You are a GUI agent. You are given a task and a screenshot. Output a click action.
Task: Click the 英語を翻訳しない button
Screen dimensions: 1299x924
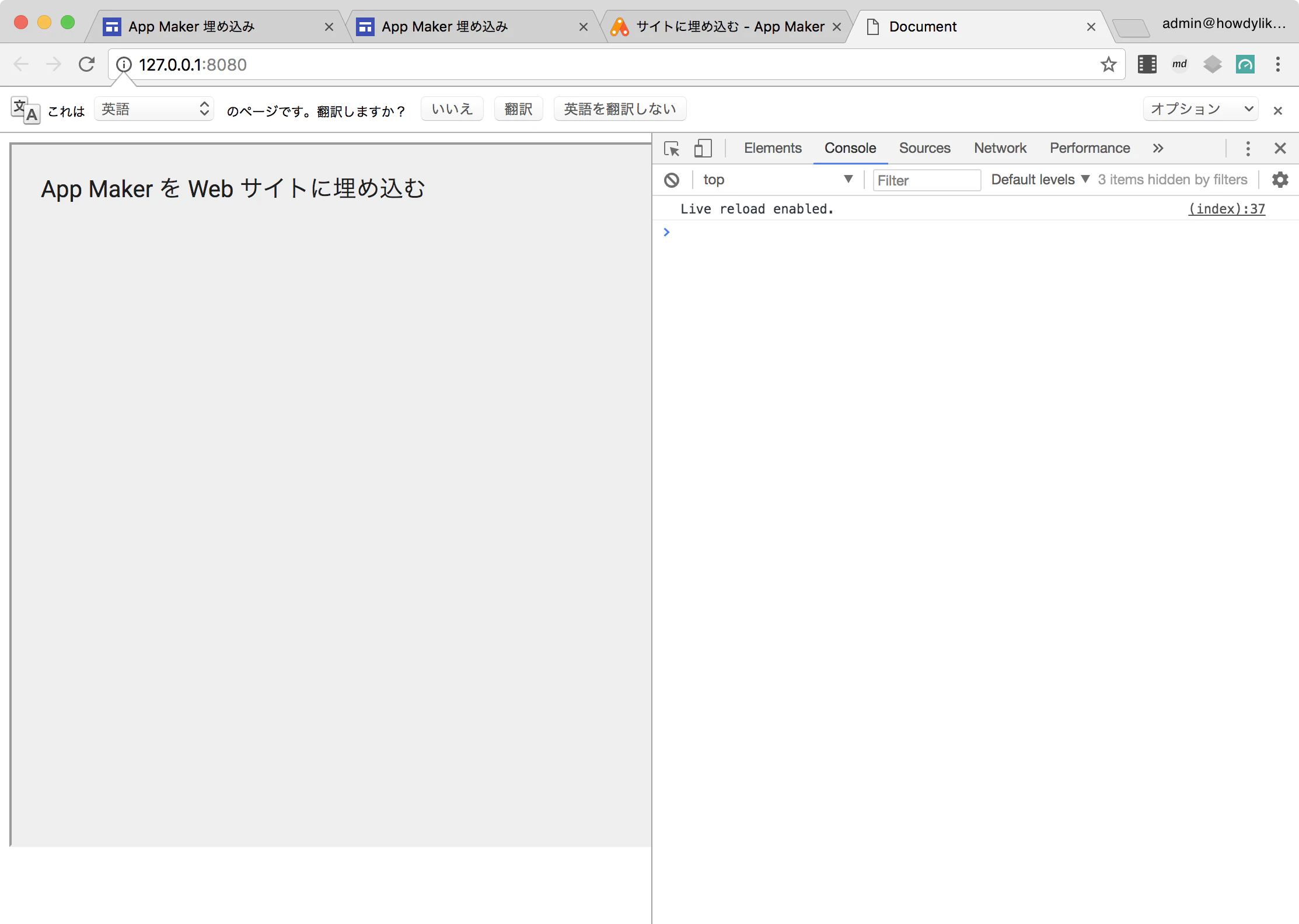click(x=620, y=109)
